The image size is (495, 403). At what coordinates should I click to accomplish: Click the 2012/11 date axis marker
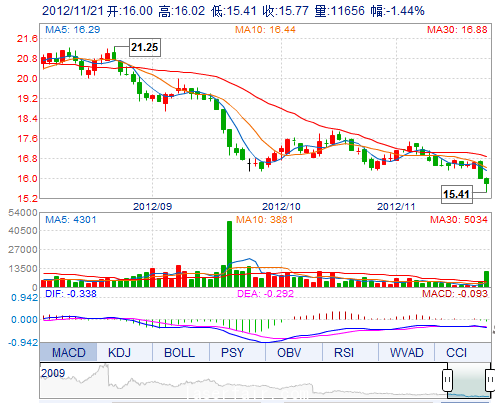point(396,206)
